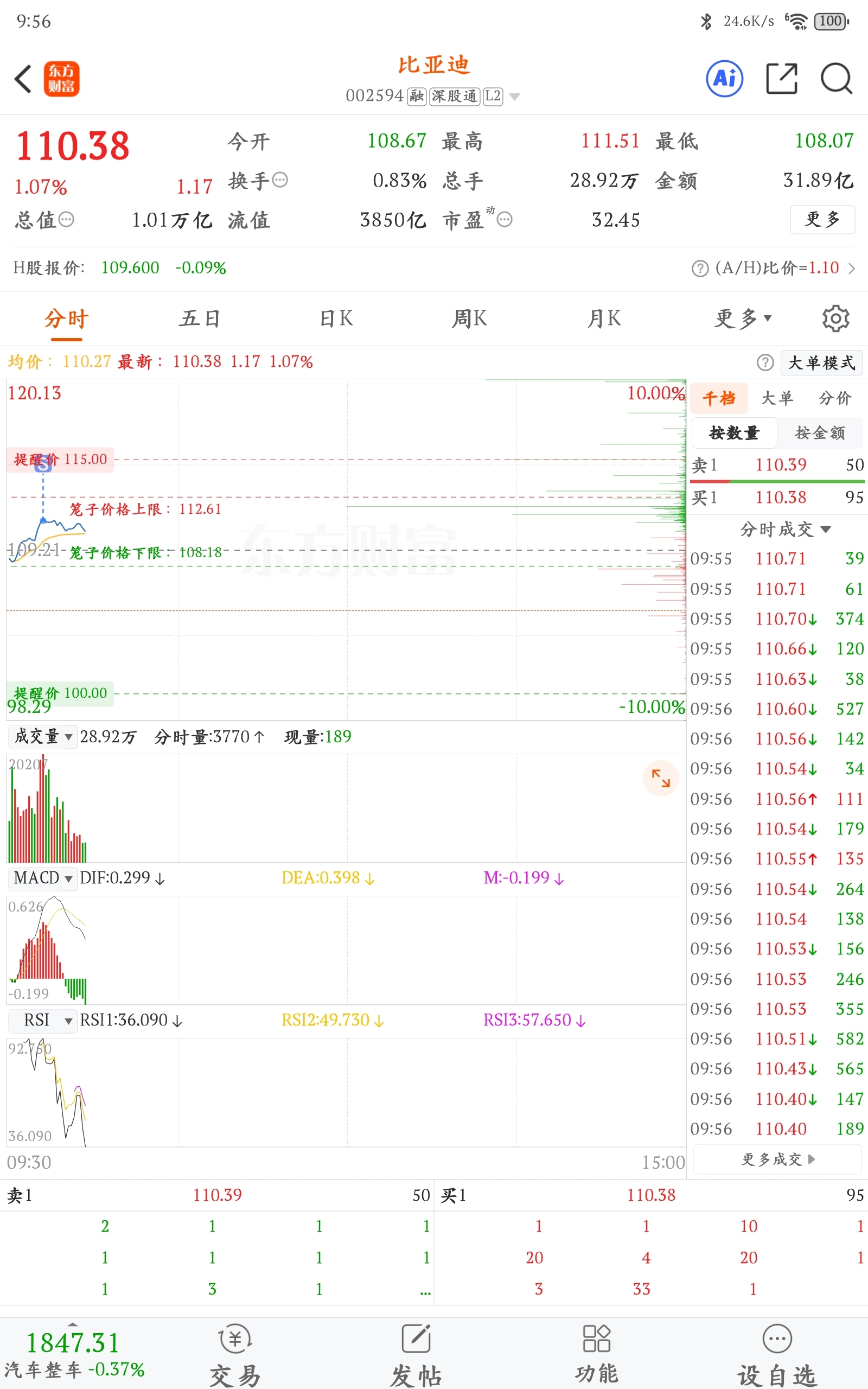The width and height of the screenshot is (868, 1389).
Task: Expand the 分时成交 dropdown
Action: pyautogui.click(x=785, y=528)
